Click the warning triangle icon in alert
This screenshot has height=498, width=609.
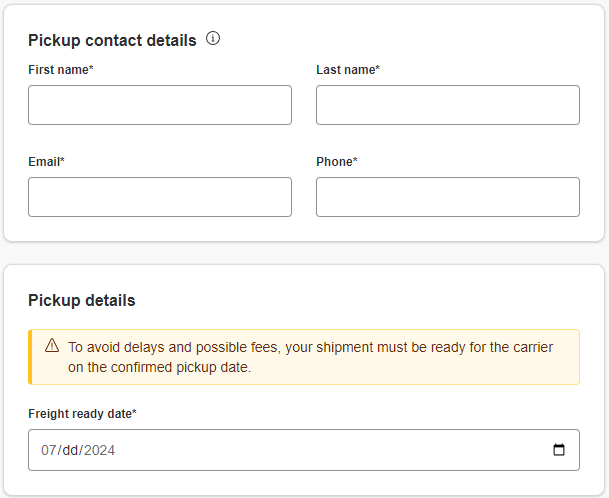coord(52,345)
